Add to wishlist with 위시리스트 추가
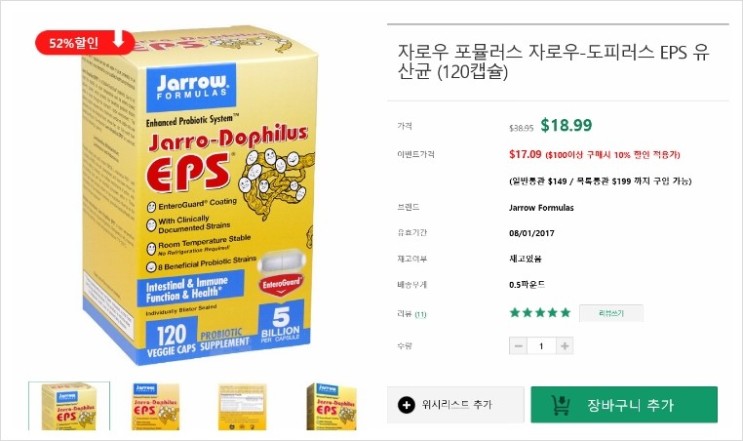The height and width of the screenshot is (441, 743). coord(456,405)
